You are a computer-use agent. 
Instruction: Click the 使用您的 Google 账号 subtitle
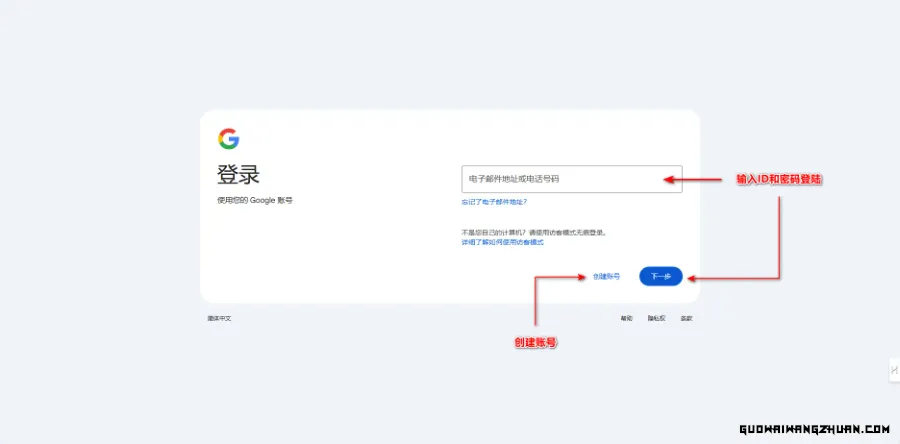click(255, 201)
